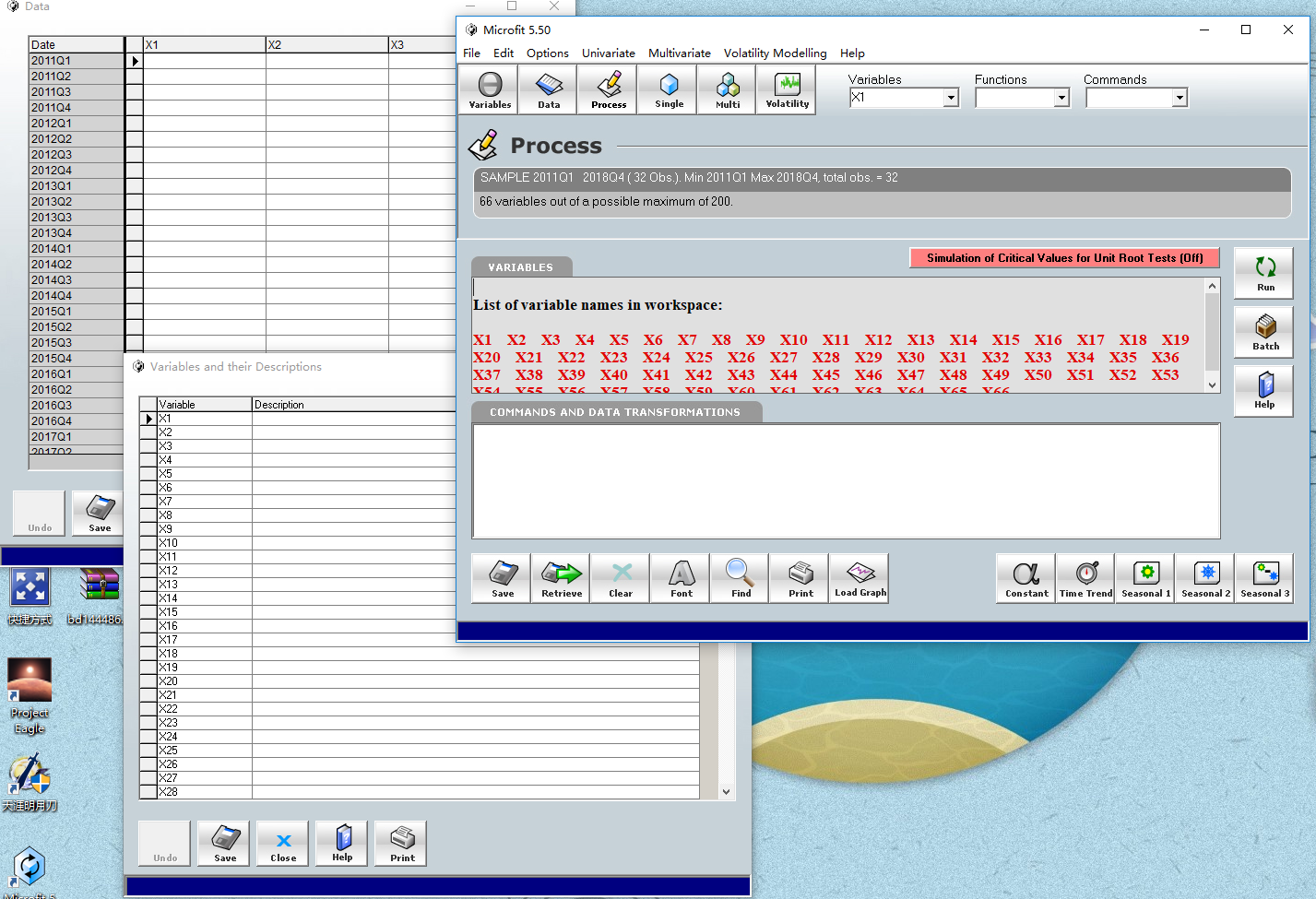Select the 2013Q2 date row in the Data window
The image size is (1316, 899).
77,202
